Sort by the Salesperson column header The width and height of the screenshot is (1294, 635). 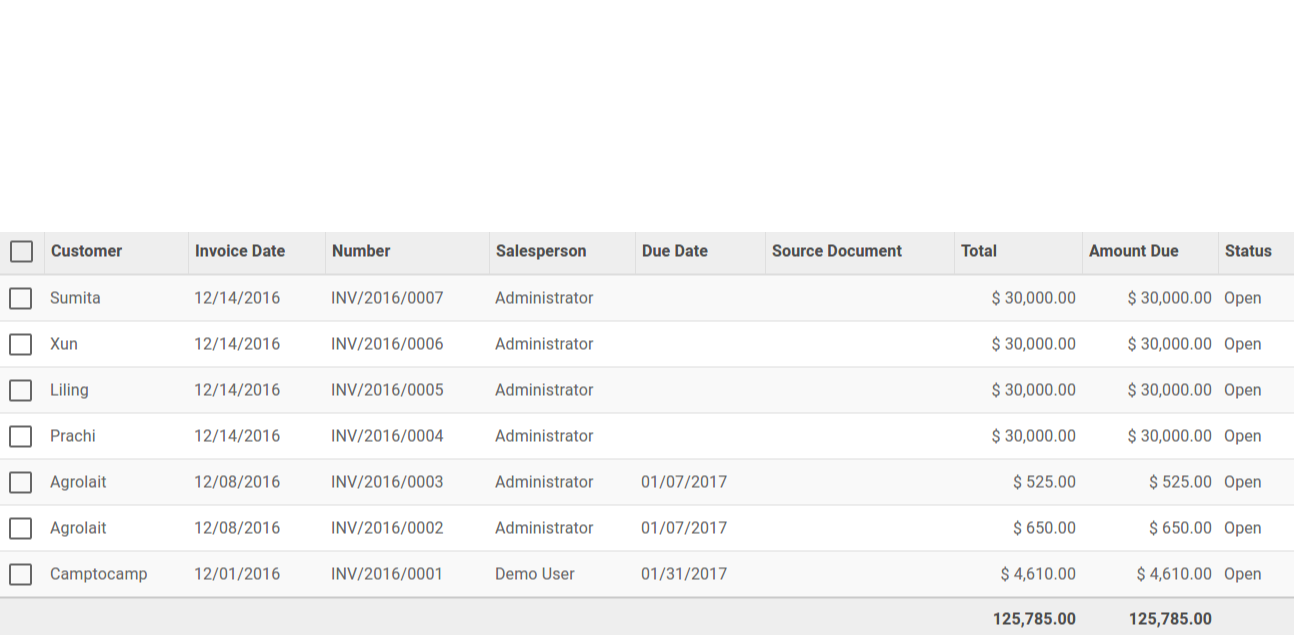click(541, 251)
